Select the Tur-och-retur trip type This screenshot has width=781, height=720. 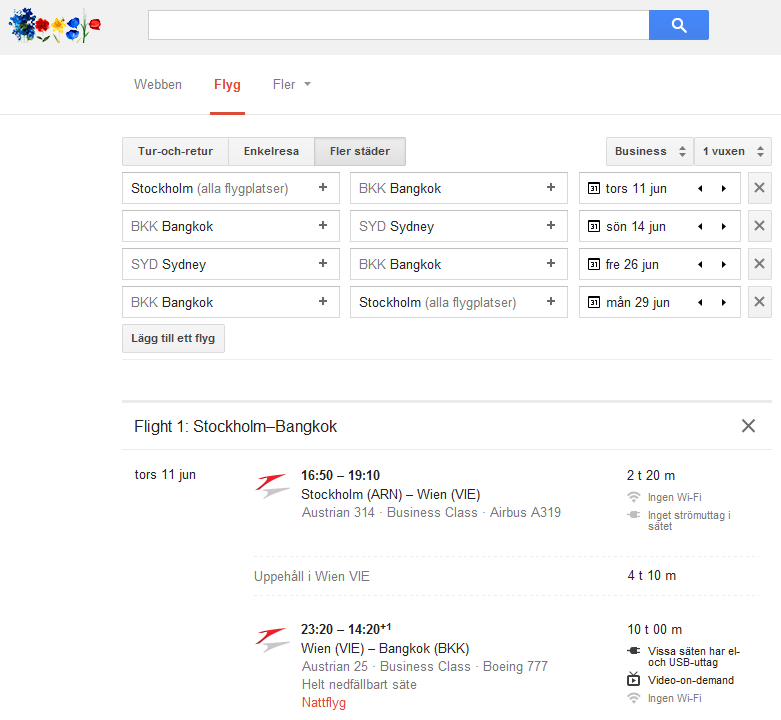[x=175, y=152]
